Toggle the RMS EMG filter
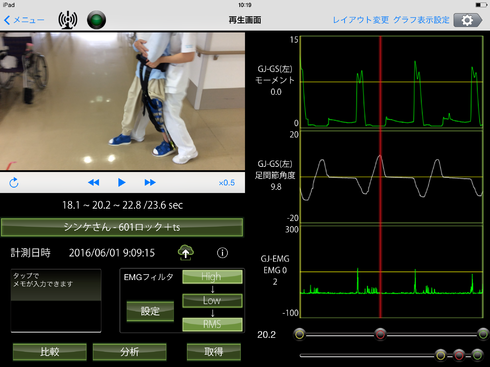This screenshot has width=490, height=367. (212, 324)
